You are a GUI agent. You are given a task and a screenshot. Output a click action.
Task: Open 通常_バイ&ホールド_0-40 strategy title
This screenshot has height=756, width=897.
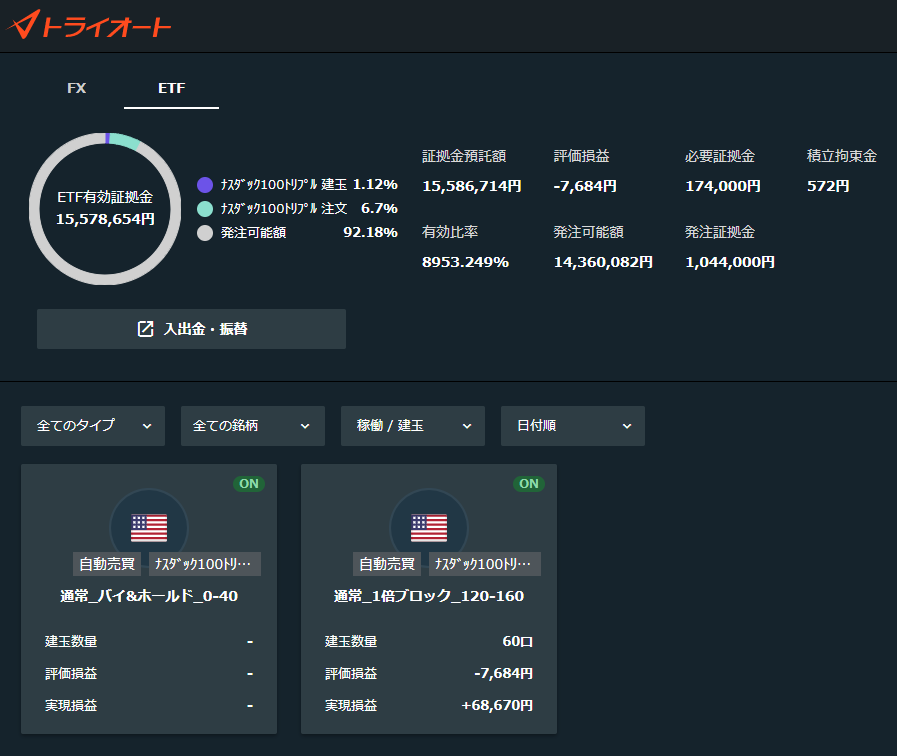click(x=149, y=596)
